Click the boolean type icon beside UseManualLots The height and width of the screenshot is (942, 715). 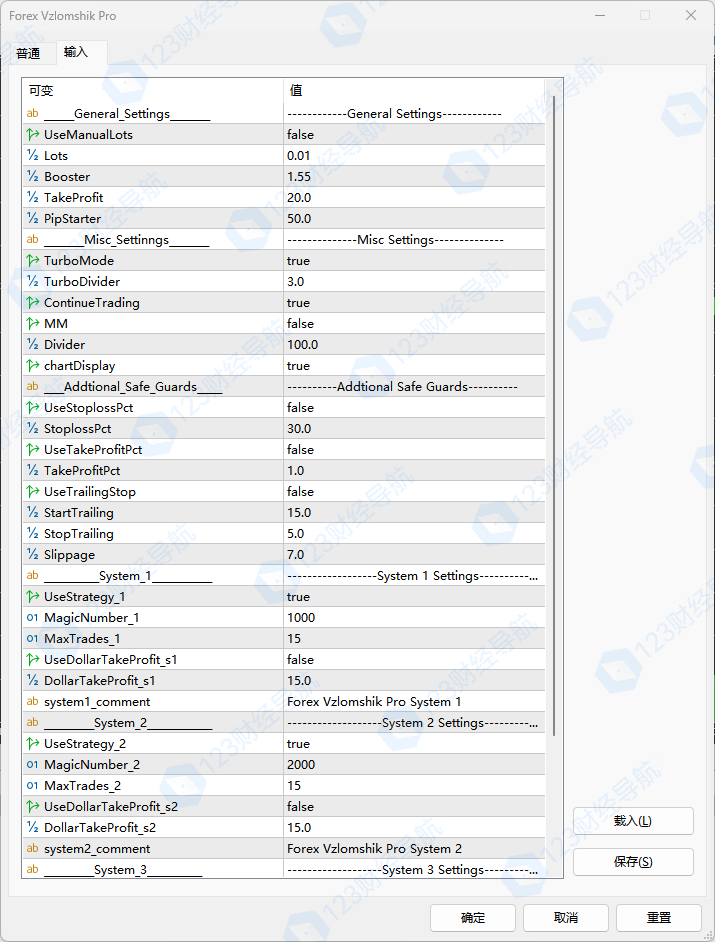[32, 135]
